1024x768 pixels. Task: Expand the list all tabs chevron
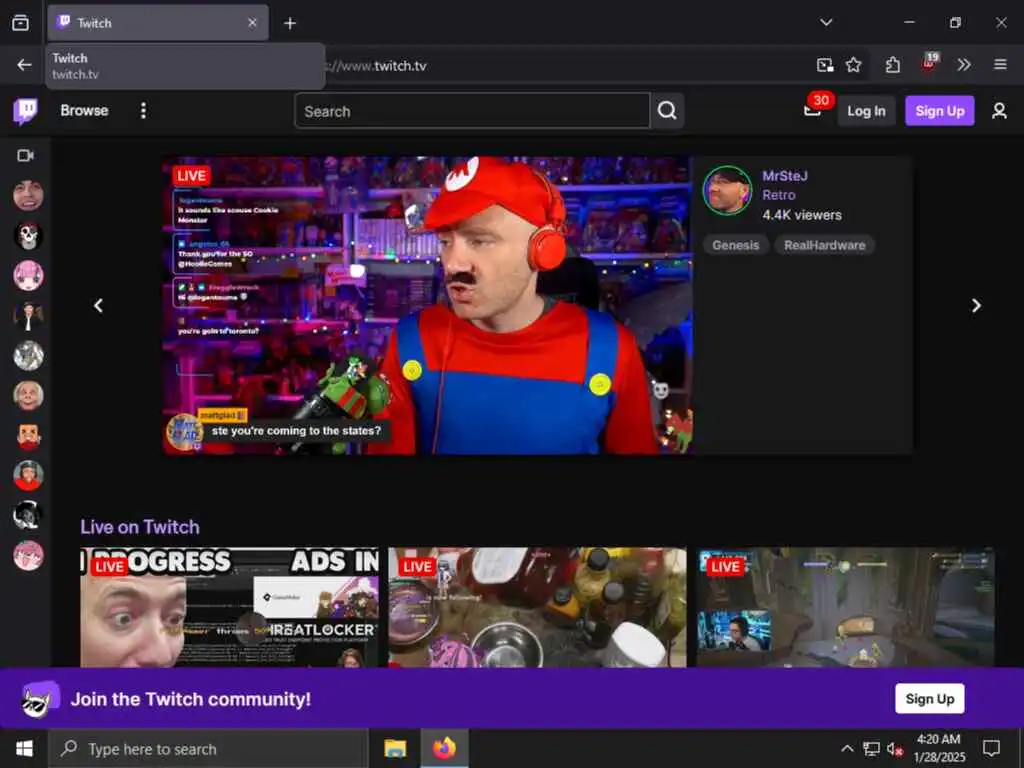click(x=825, y=23)
